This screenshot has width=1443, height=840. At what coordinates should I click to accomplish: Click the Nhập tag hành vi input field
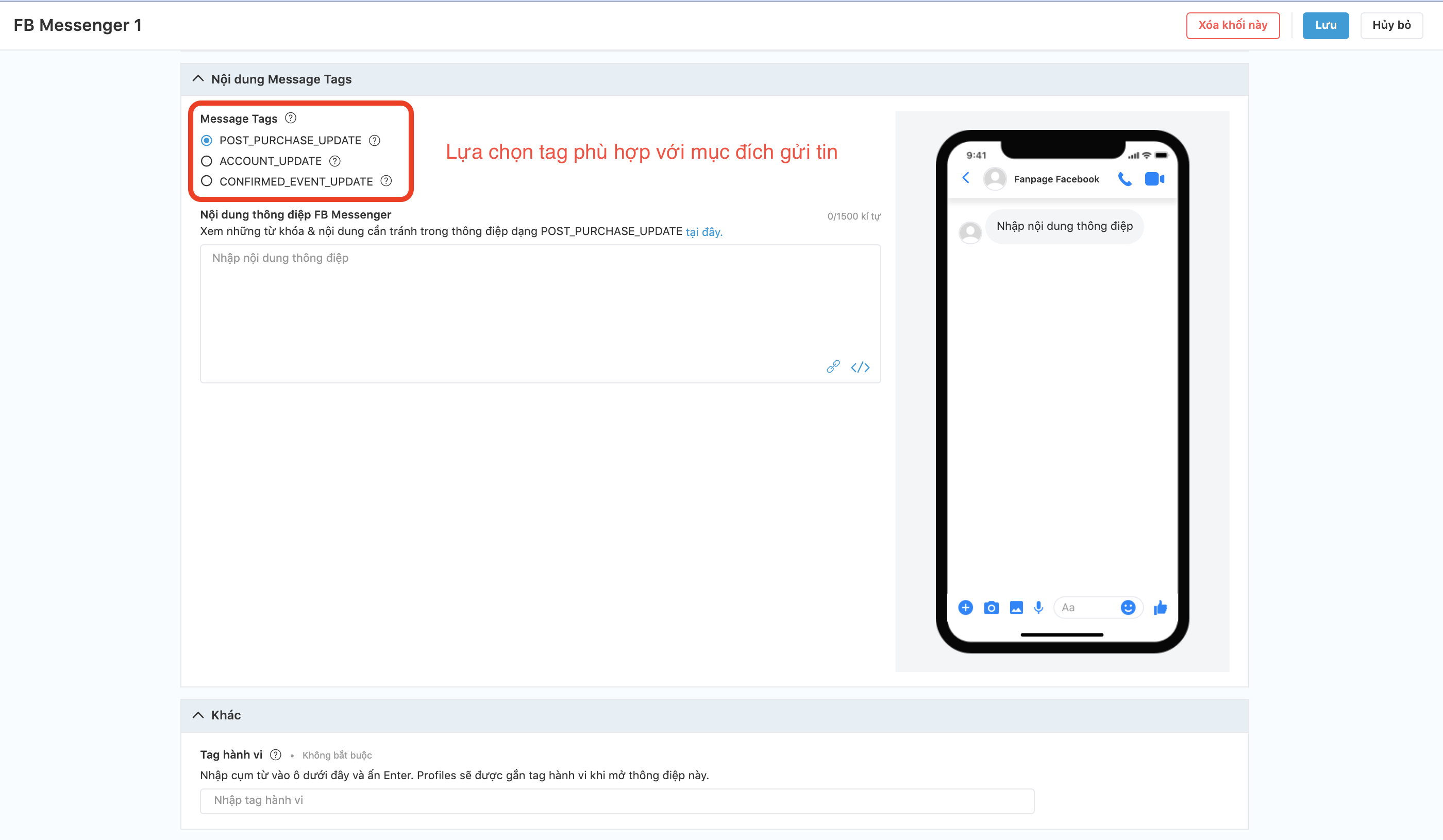coord(617,800)
